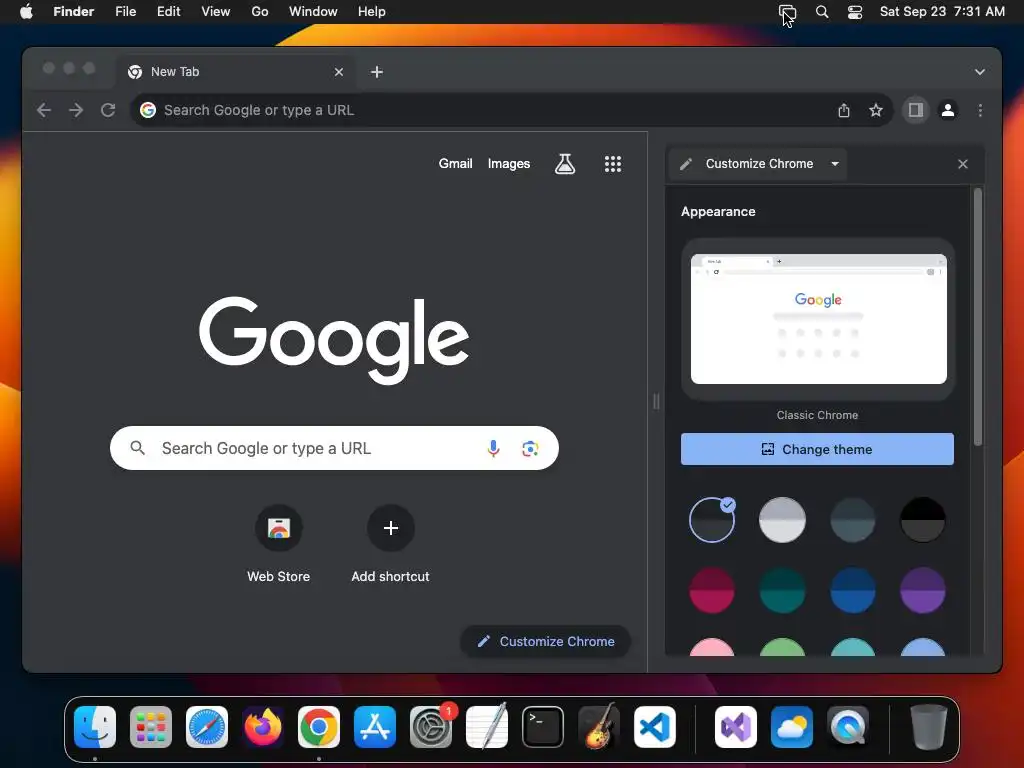Open the Chrome profile avatar menu
Image resolution: width=1024 pixels, height=768 pixels.
pos(948,110)
